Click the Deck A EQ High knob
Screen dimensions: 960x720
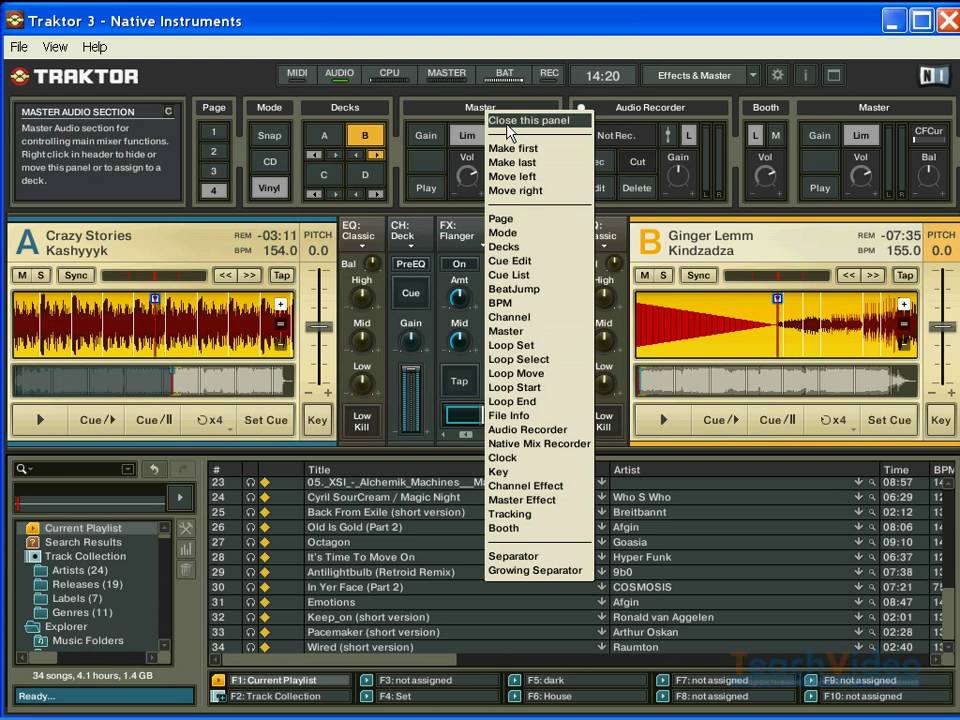(x=362, y=298)
